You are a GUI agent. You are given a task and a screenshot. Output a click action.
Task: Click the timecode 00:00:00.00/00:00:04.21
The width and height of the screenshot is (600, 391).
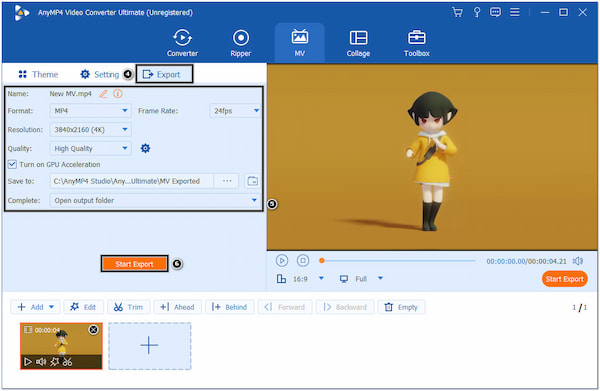pos(526,261)
